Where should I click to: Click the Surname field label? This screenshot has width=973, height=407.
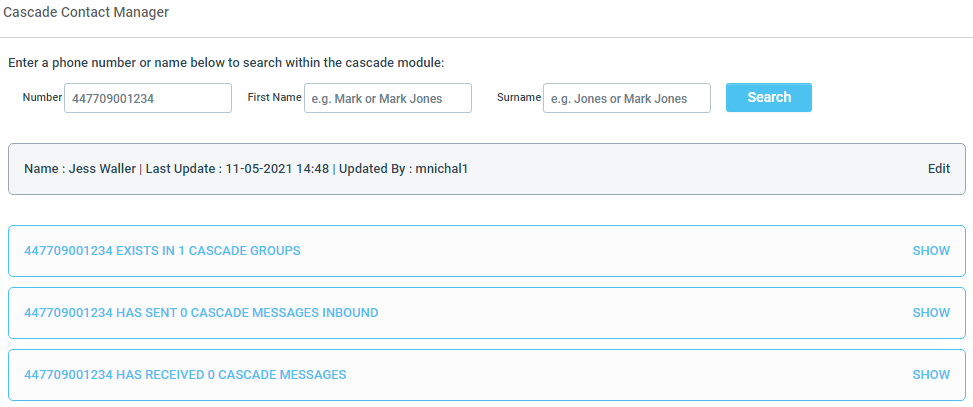(519, 97)
